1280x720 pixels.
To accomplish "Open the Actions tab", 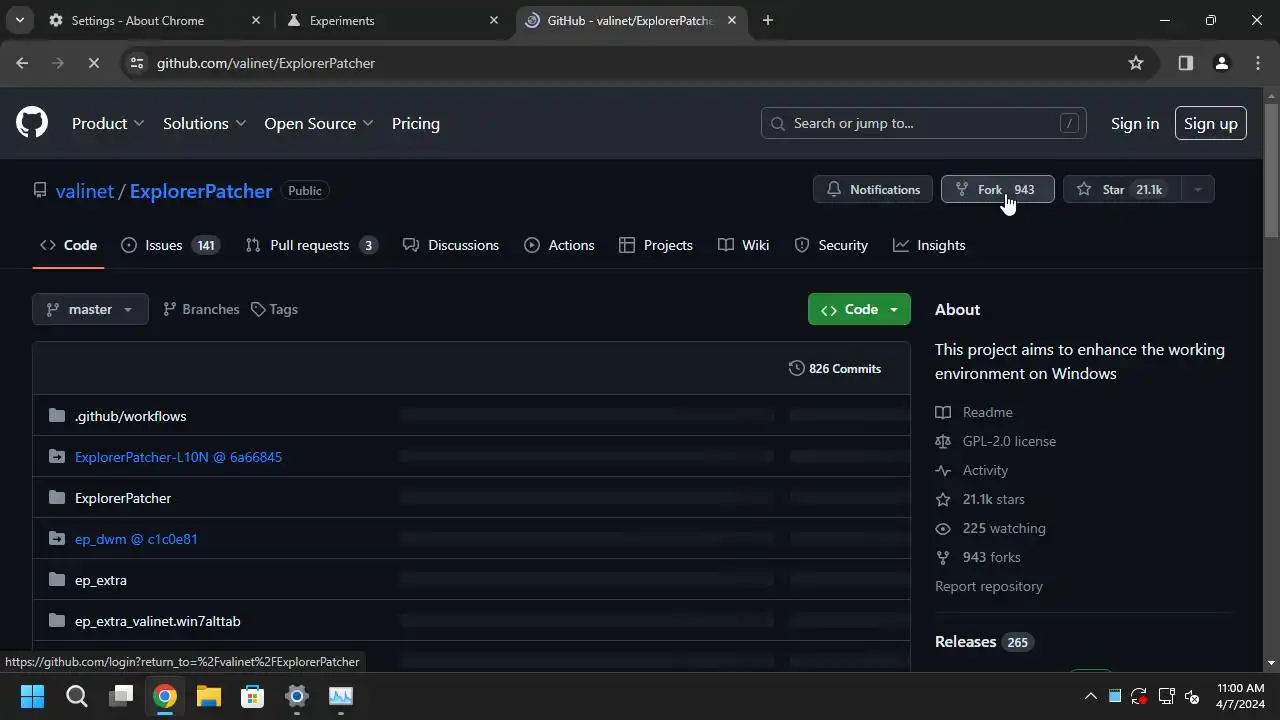I will [x=559, y=245].
